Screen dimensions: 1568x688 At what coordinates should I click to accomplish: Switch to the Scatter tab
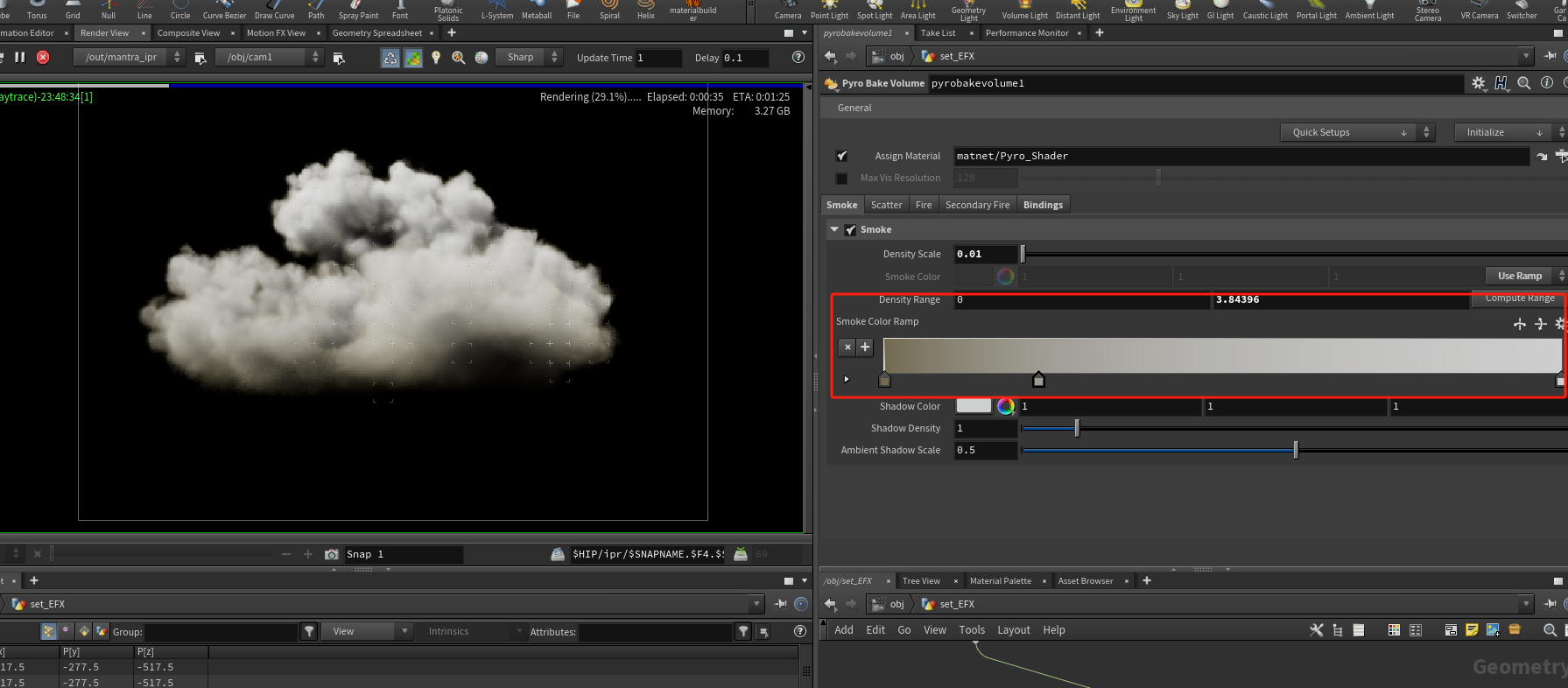[x=886, y=205]
